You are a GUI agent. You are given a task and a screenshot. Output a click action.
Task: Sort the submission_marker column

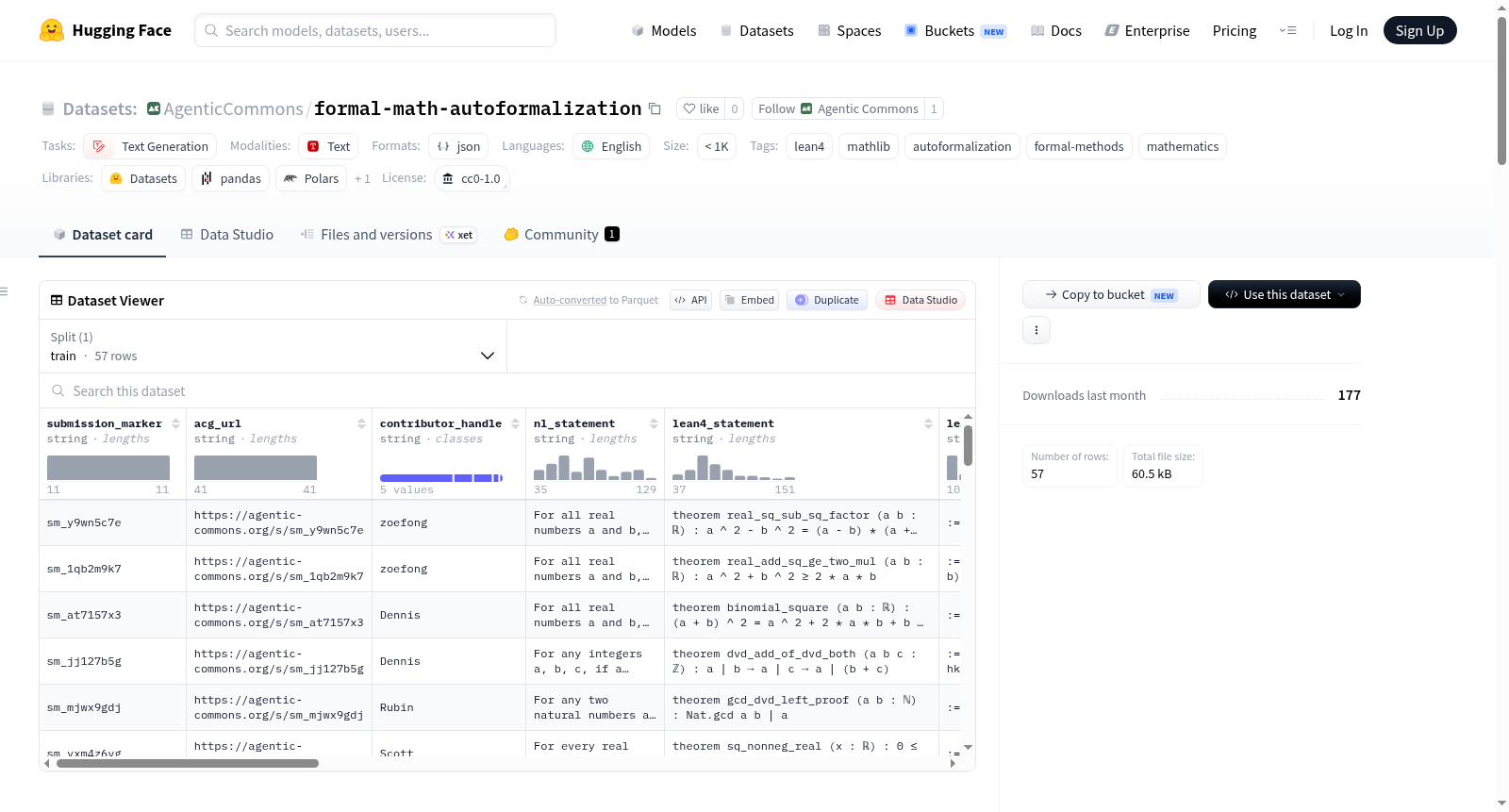175,424
